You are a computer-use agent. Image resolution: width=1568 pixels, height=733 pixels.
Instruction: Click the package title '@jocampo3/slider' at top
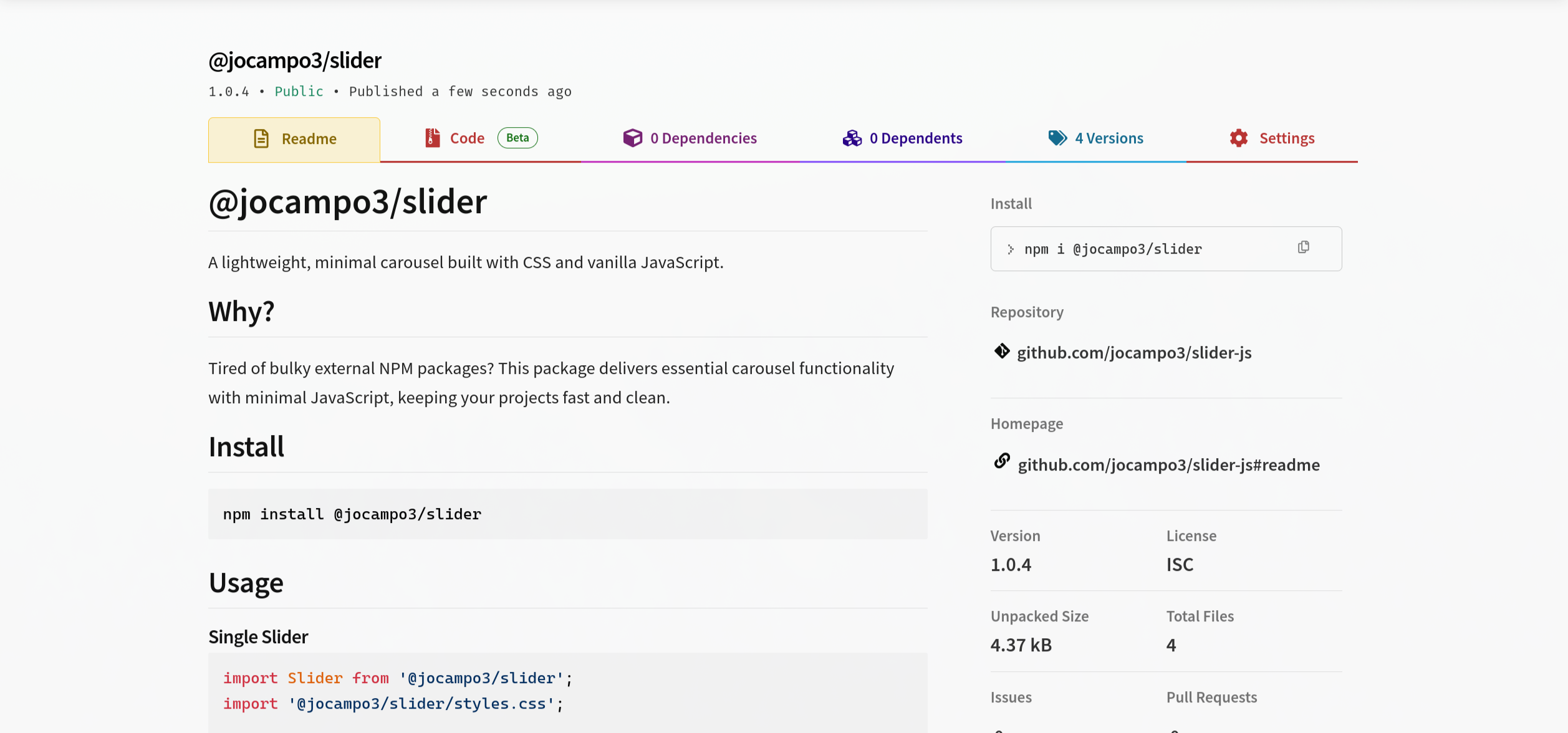(x=295, y=61)
